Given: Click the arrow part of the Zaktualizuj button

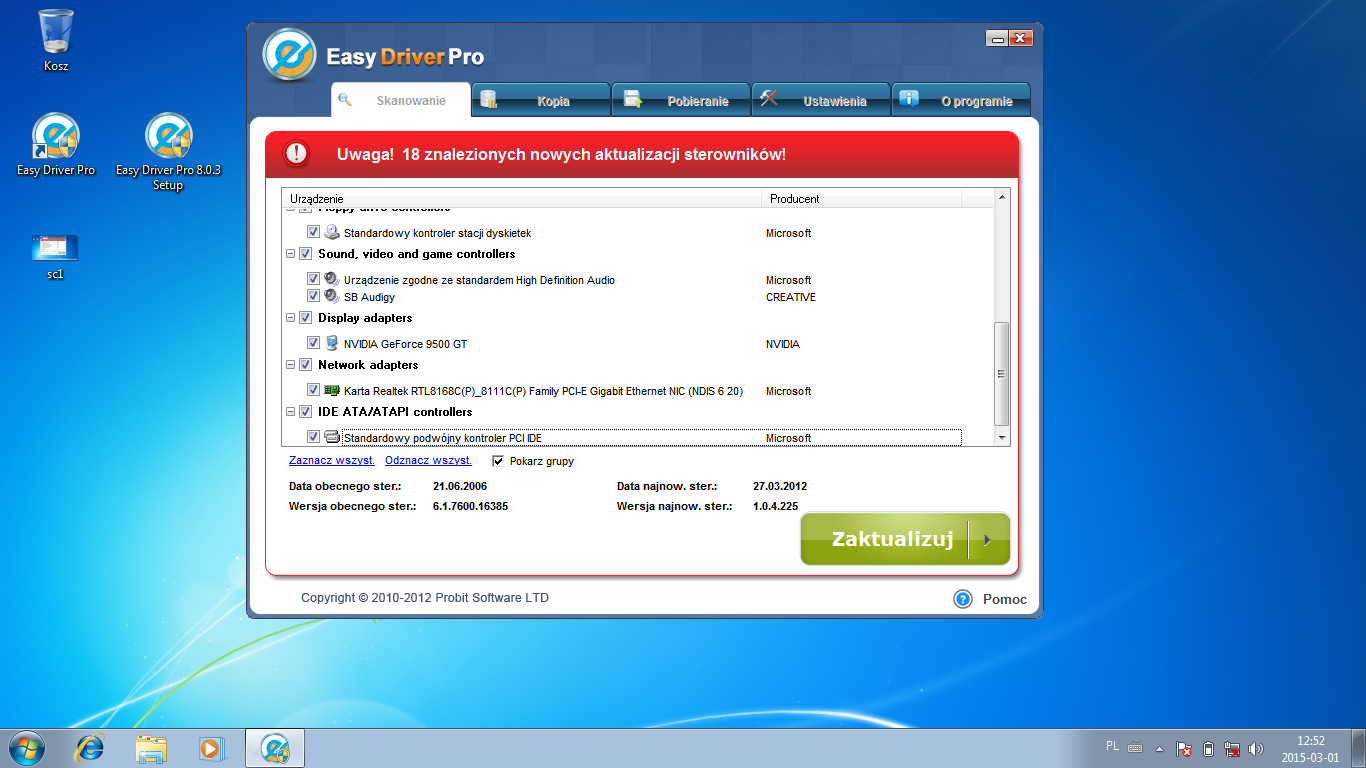Looking at the screenshot, I should tap(988, 540).
